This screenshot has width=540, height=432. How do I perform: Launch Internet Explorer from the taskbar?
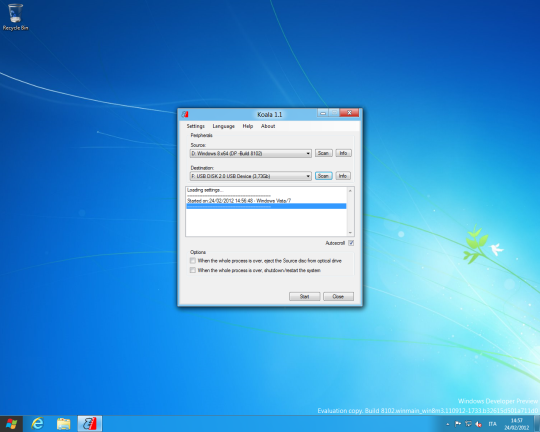[37, 424]
